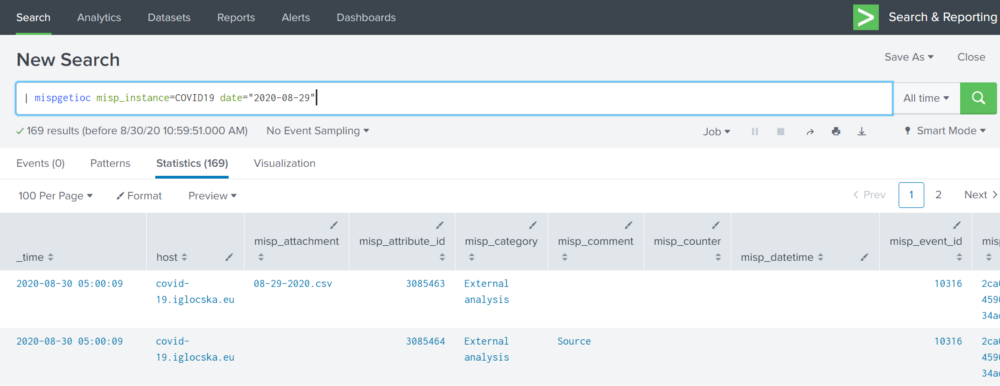
Task: Open the Preview dropdown
Action: pyautogui.click(x=212, y=196)
